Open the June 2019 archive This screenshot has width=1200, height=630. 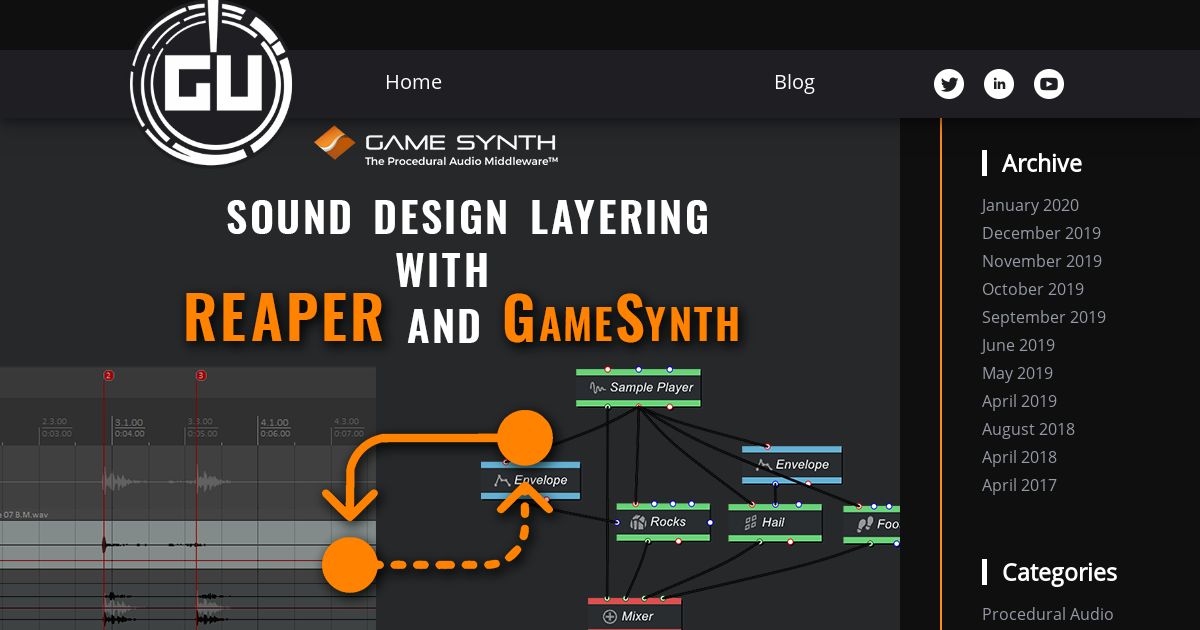[x=1018, y=345]
